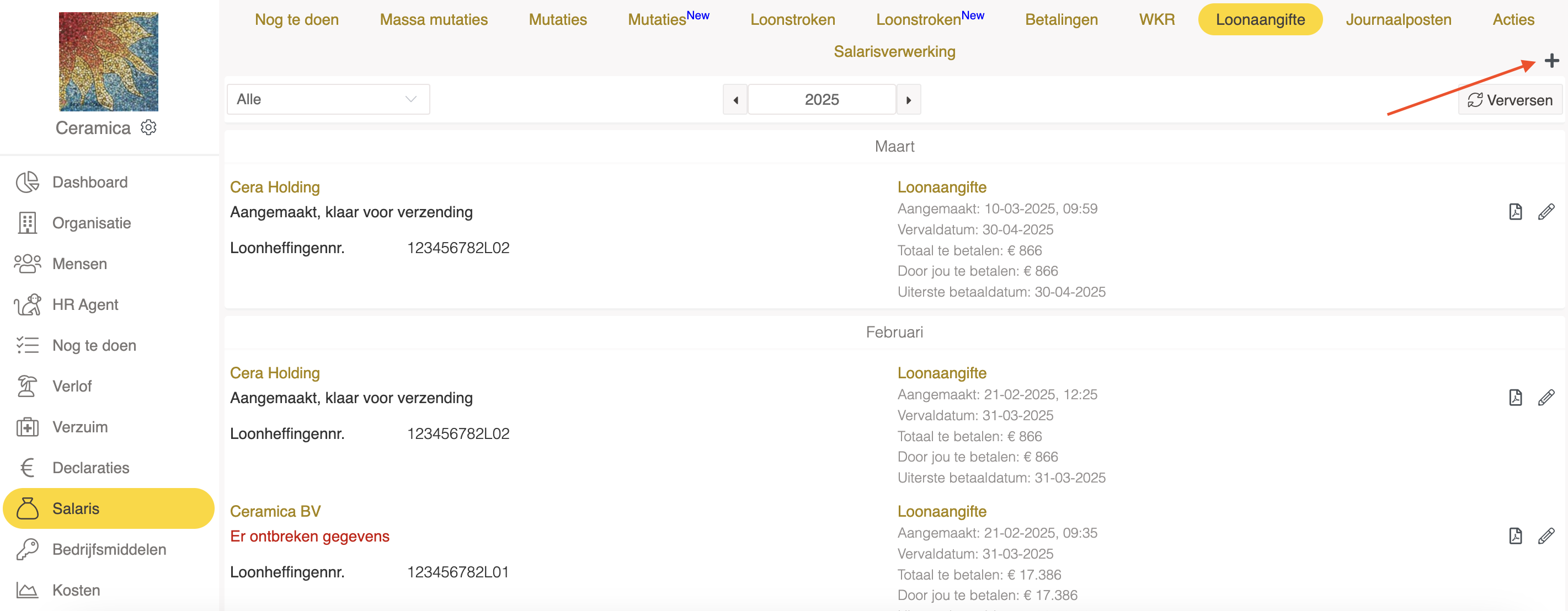1568x611 pixels.
Task: Open the Organisatie label in the sidebar
Action: pos(91,223)
